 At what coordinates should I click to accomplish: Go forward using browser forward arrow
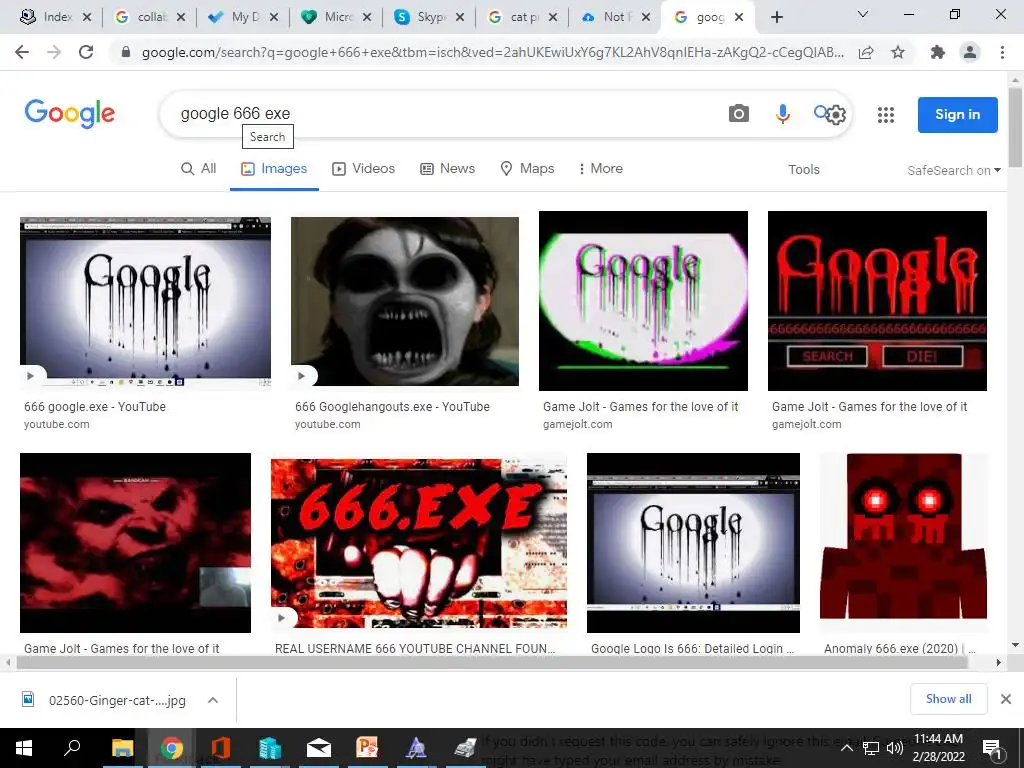54,52
